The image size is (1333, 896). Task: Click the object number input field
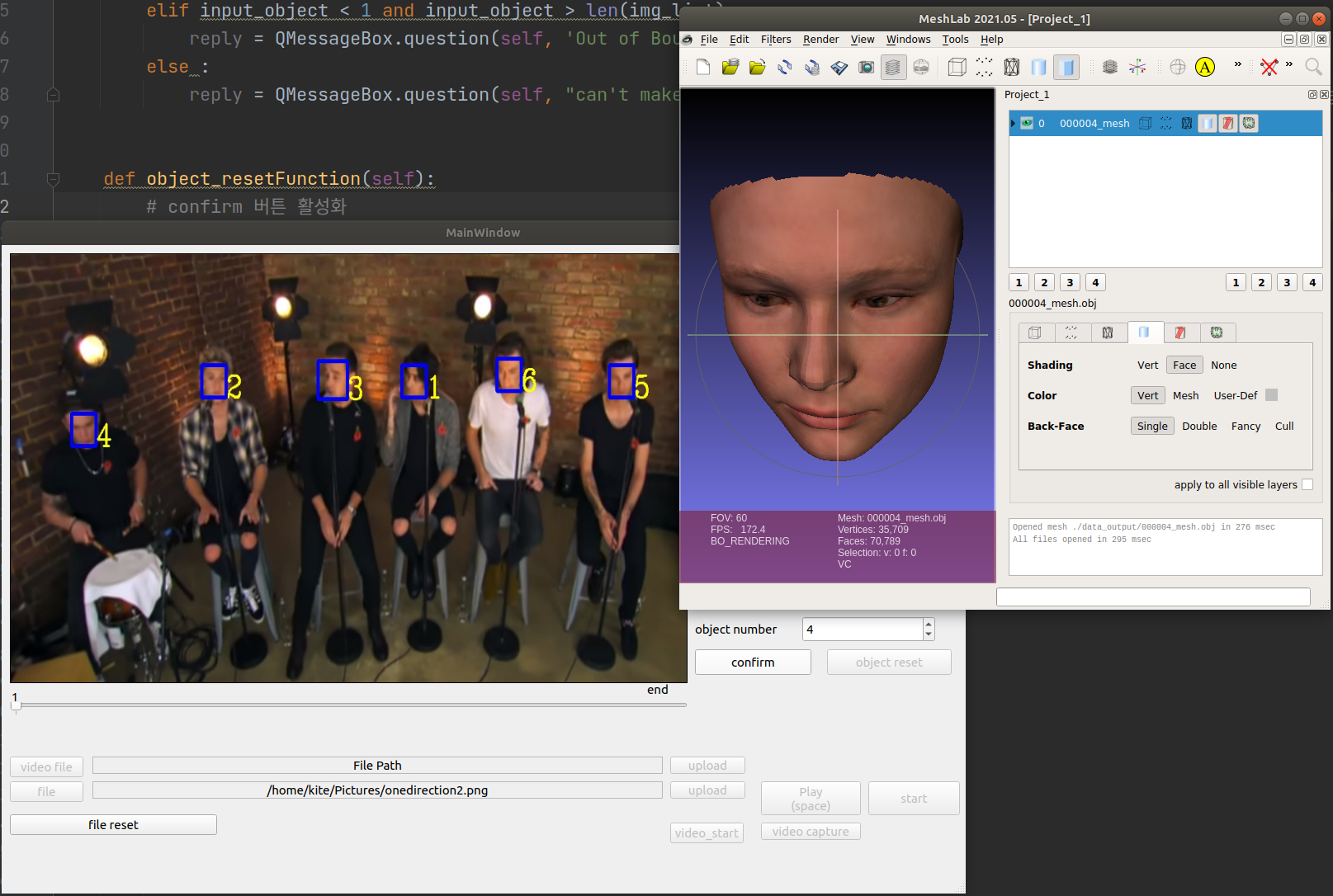point(863,629)
